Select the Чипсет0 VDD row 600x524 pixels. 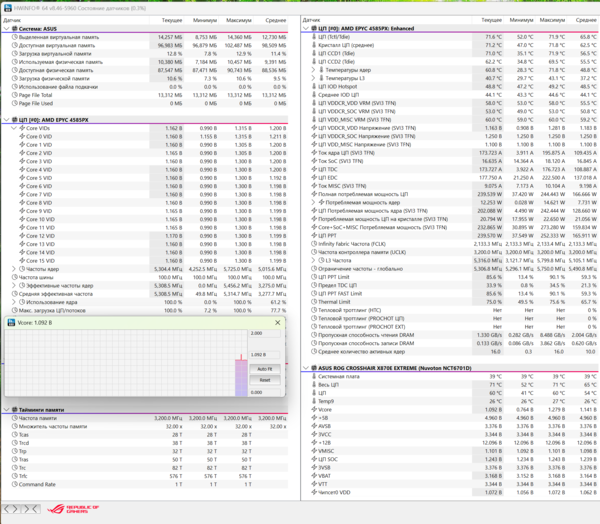click(450, 492)
